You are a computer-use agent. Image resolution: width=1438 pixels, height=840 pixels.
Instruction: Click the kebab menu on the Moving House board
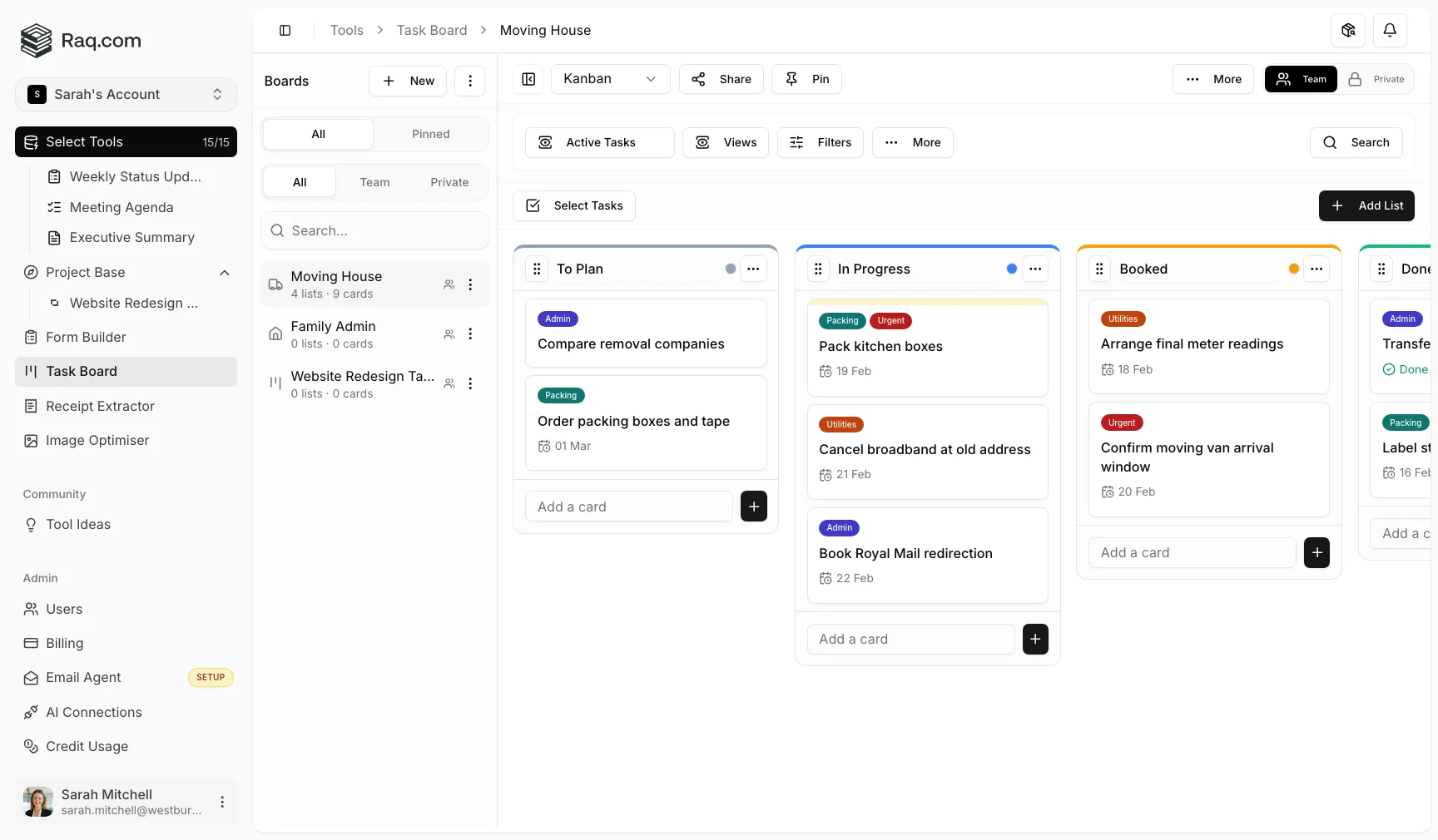tap(471, 284)
